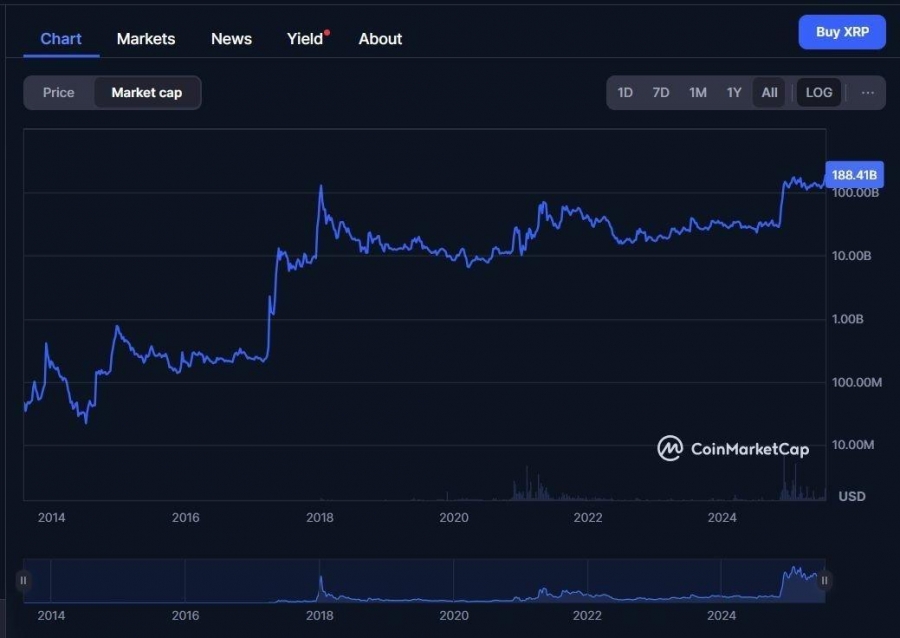Open the Markets tab
Screen dimensions: 900x638
coord(146,38)
